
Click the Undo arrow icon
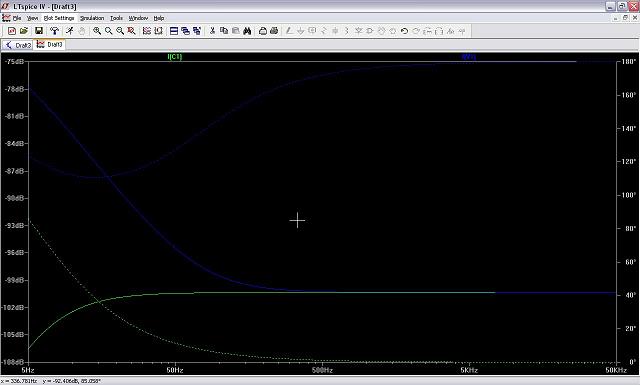coord(404,31)
